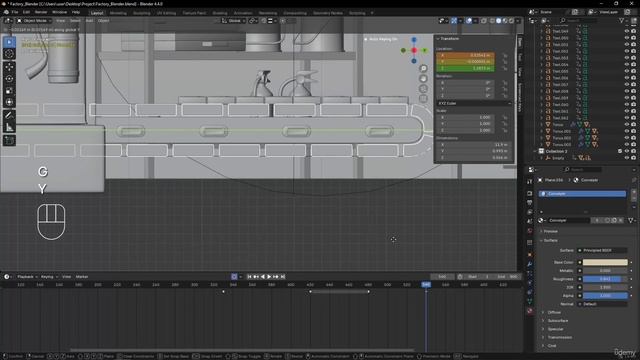Open the Object Mode dropdown
Screen dimensions: 640x360
(x=34, y=20)
